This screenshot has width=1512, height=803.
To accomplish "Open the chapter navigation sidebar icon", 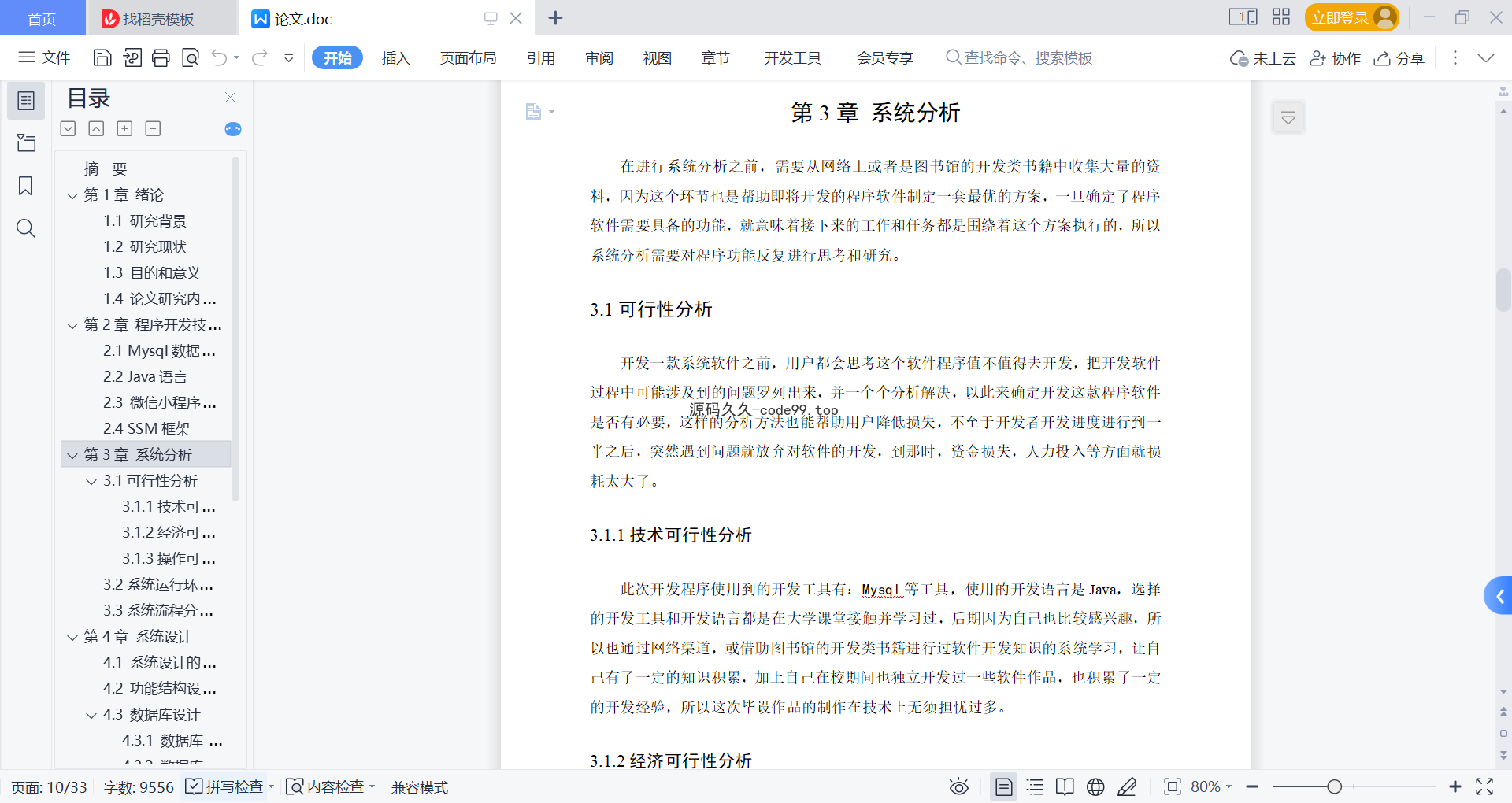I will (26, 142).
